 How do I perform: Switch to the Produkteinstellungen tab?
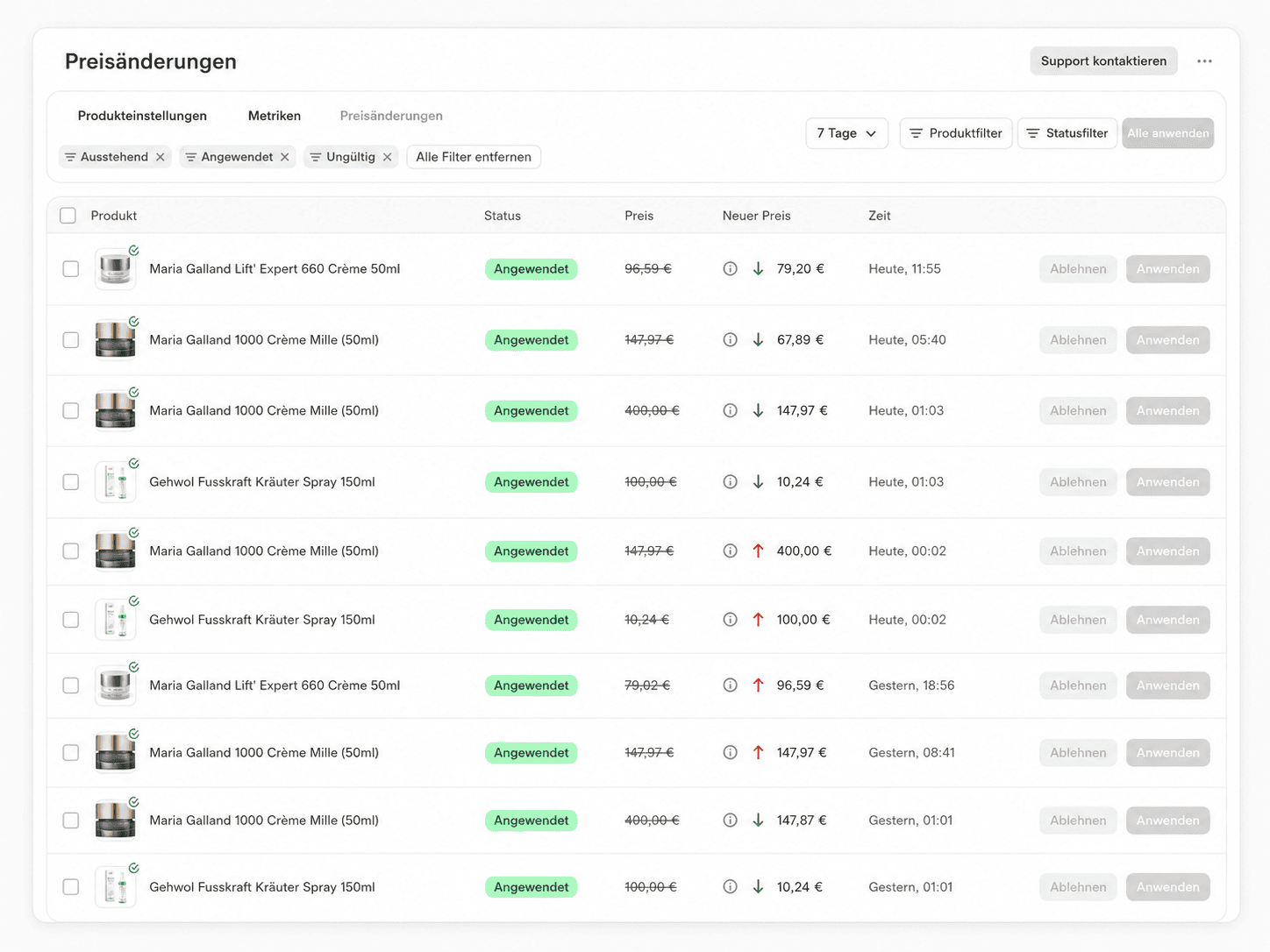[x=142, y=116]
